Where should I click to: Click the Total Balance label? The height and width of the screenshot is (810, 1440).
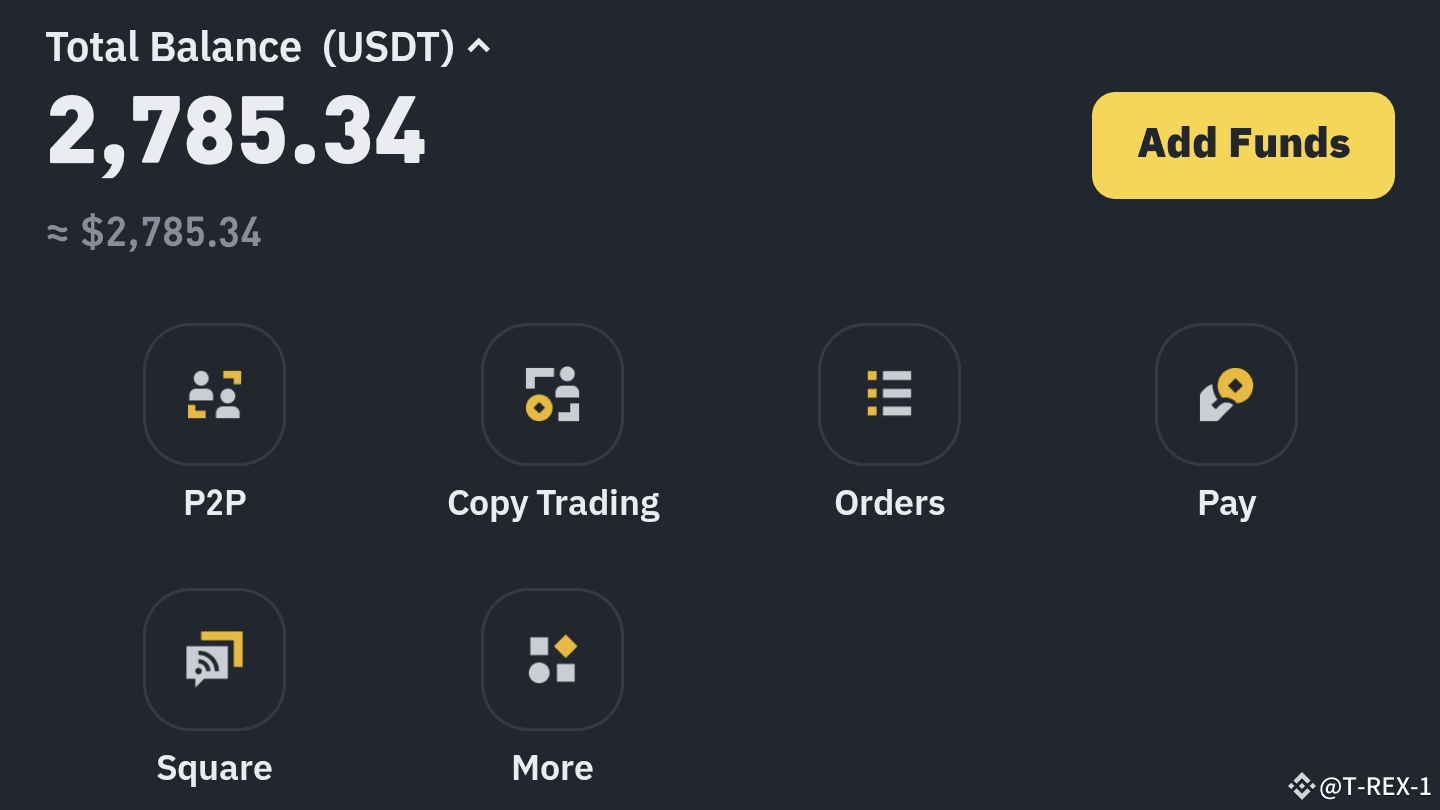pos(173,46)
